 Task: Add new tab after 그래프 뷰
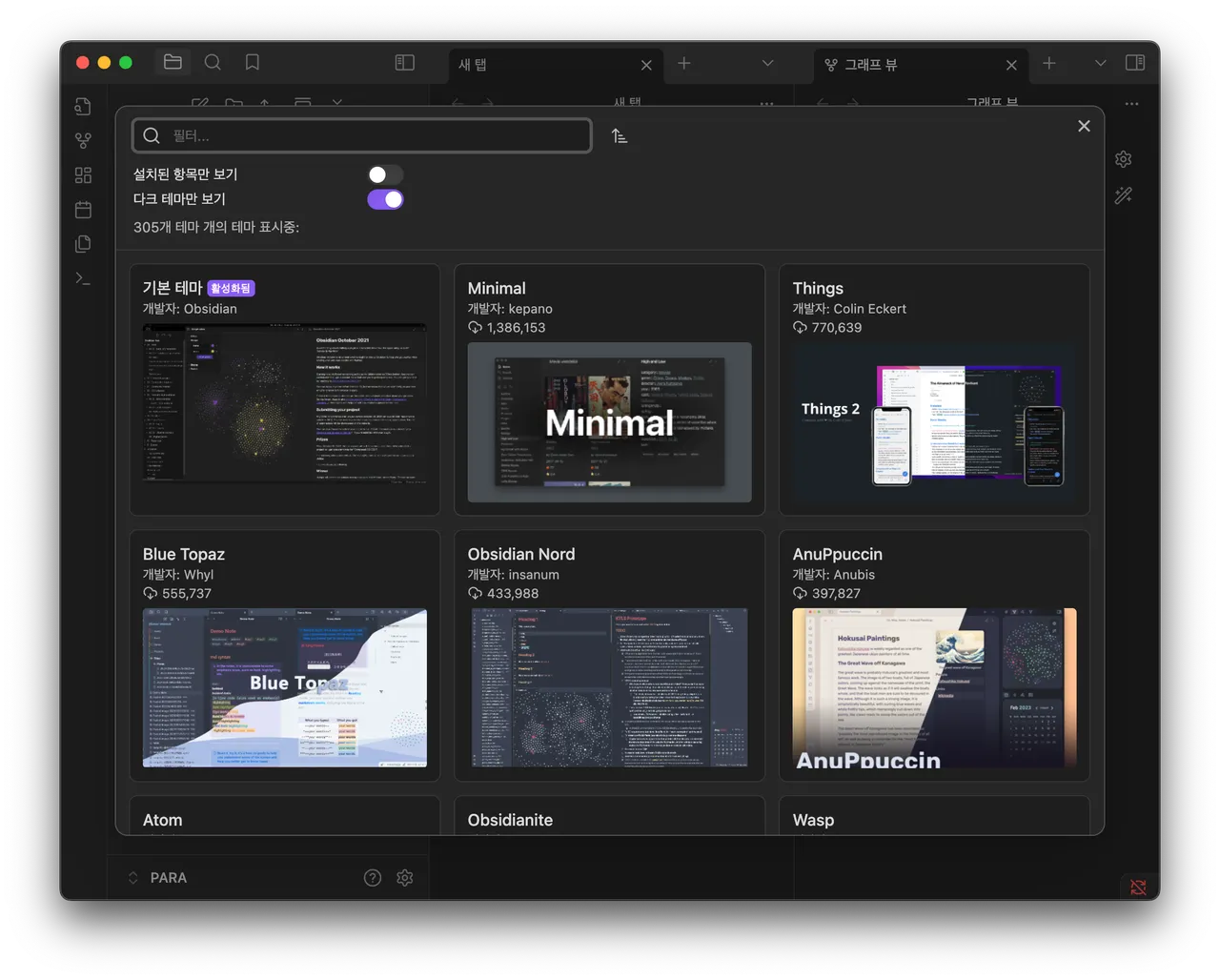tap(1049, 63)
